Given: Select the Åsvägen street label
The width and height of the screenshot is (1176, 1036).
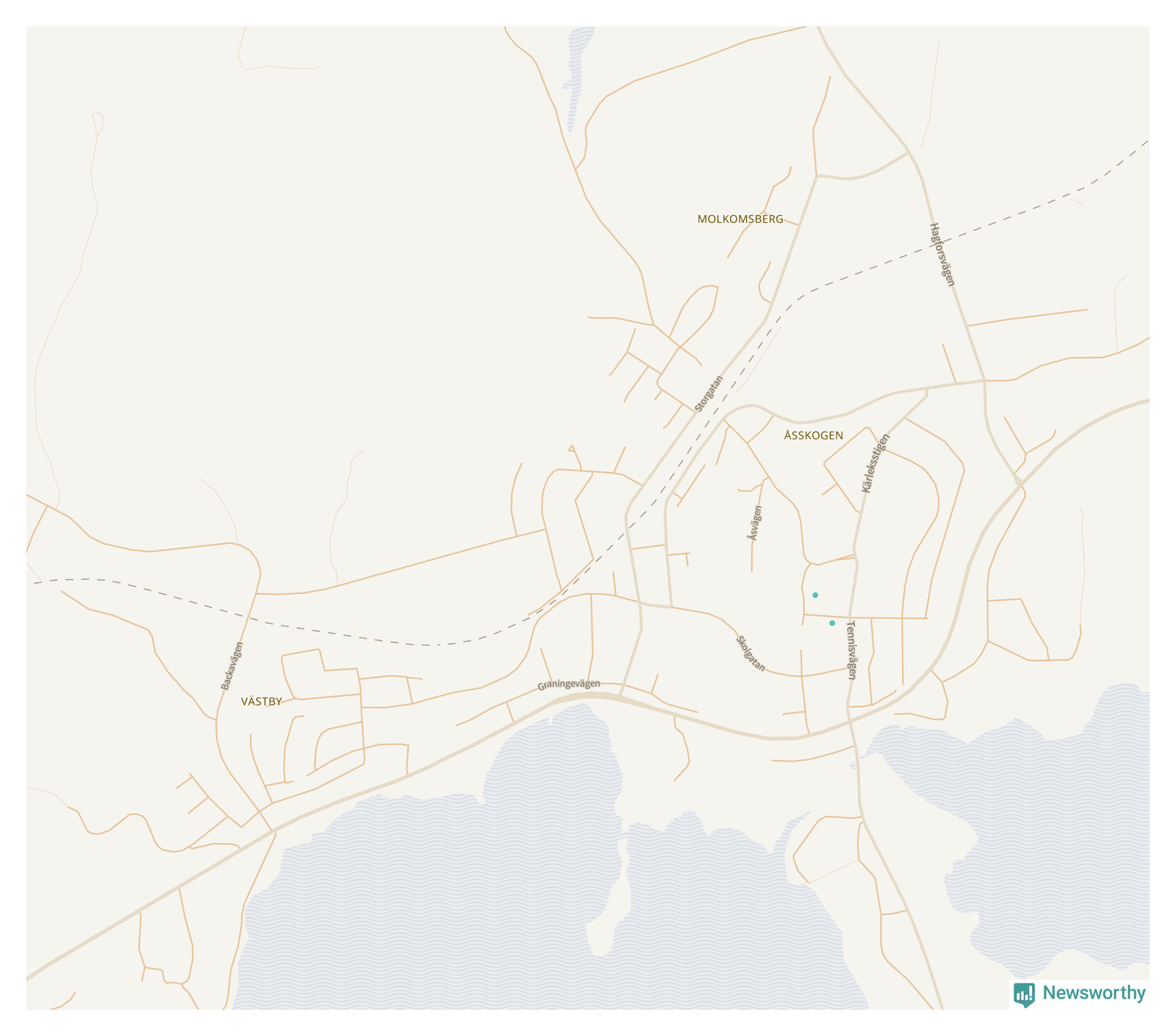Looking at the screenshot, I should 755,523.
